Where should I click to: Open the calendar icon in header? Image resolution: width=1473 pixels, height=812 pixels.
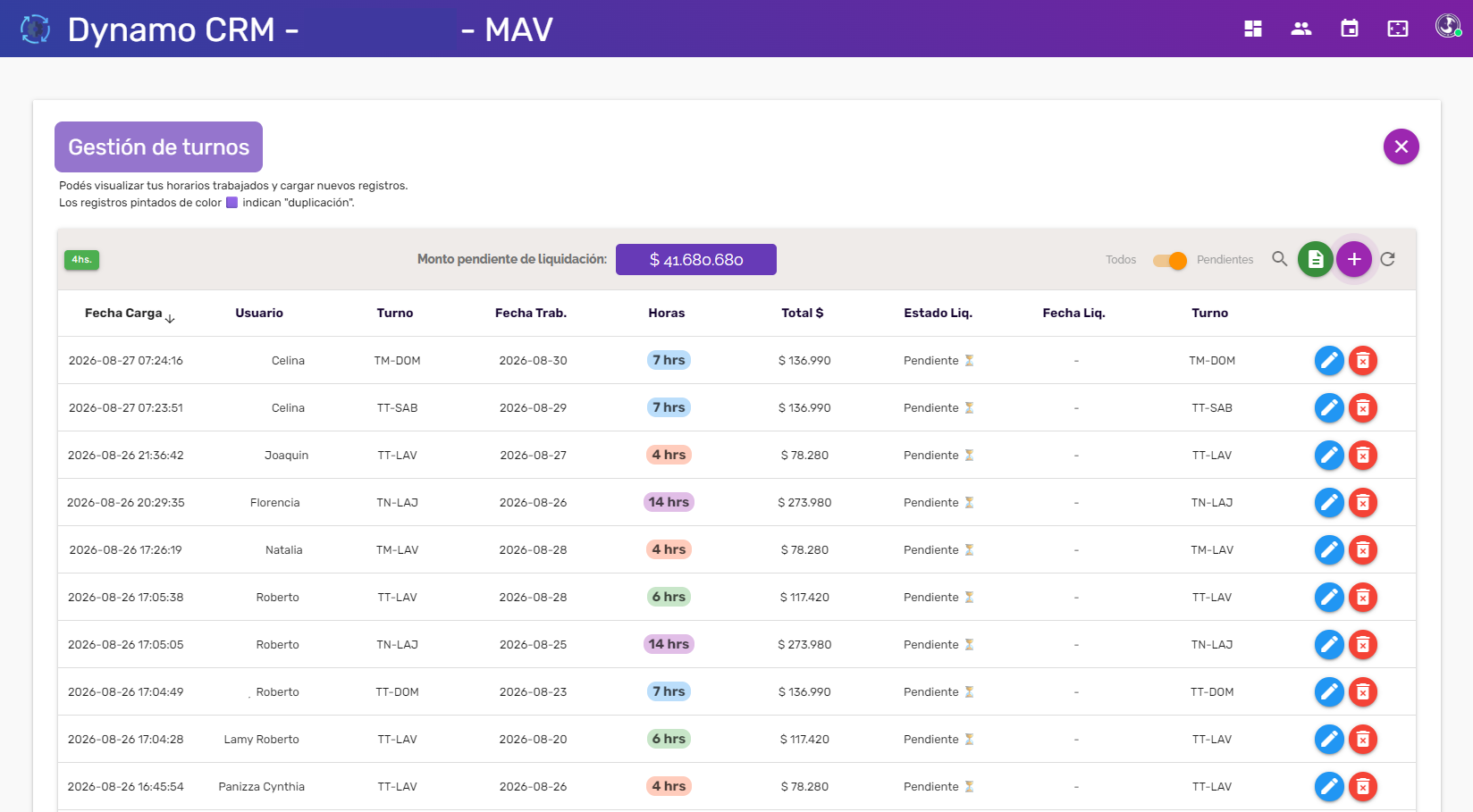(x=1350, y=29)
